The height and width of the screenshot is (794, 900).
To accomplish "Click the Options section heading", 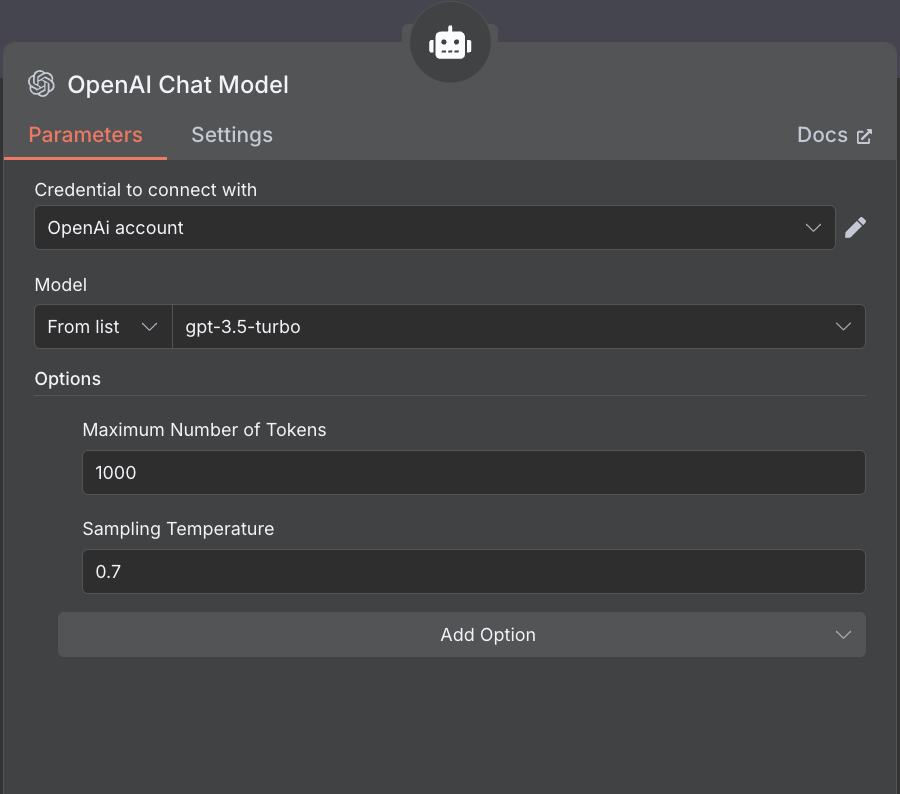I will click(x=68, y=379).
